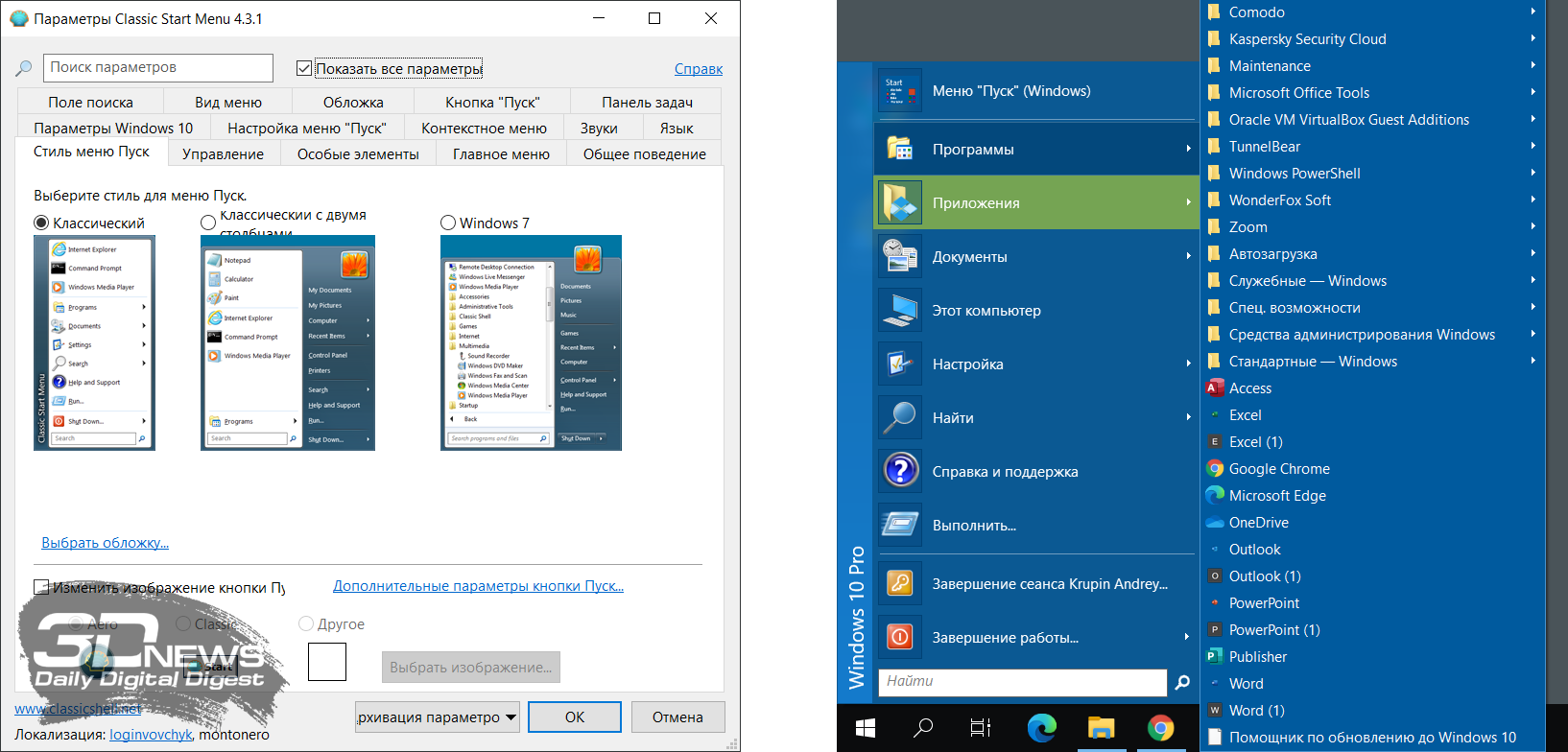The width and height of the screenshot is (1568, 752).
Task: Select the 'Другое' radio button
Action: (306, 623)
